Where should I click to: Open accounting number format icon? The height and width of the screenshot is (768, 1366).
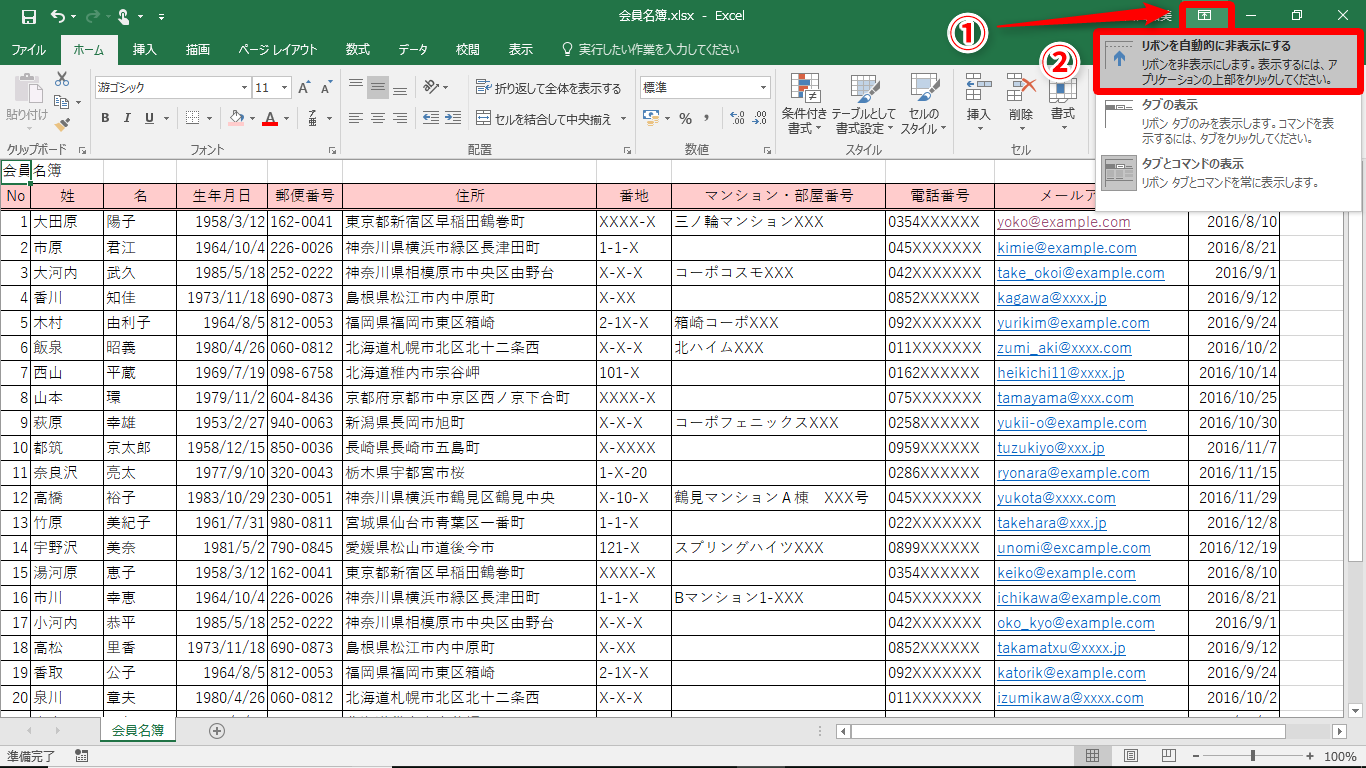651,118
